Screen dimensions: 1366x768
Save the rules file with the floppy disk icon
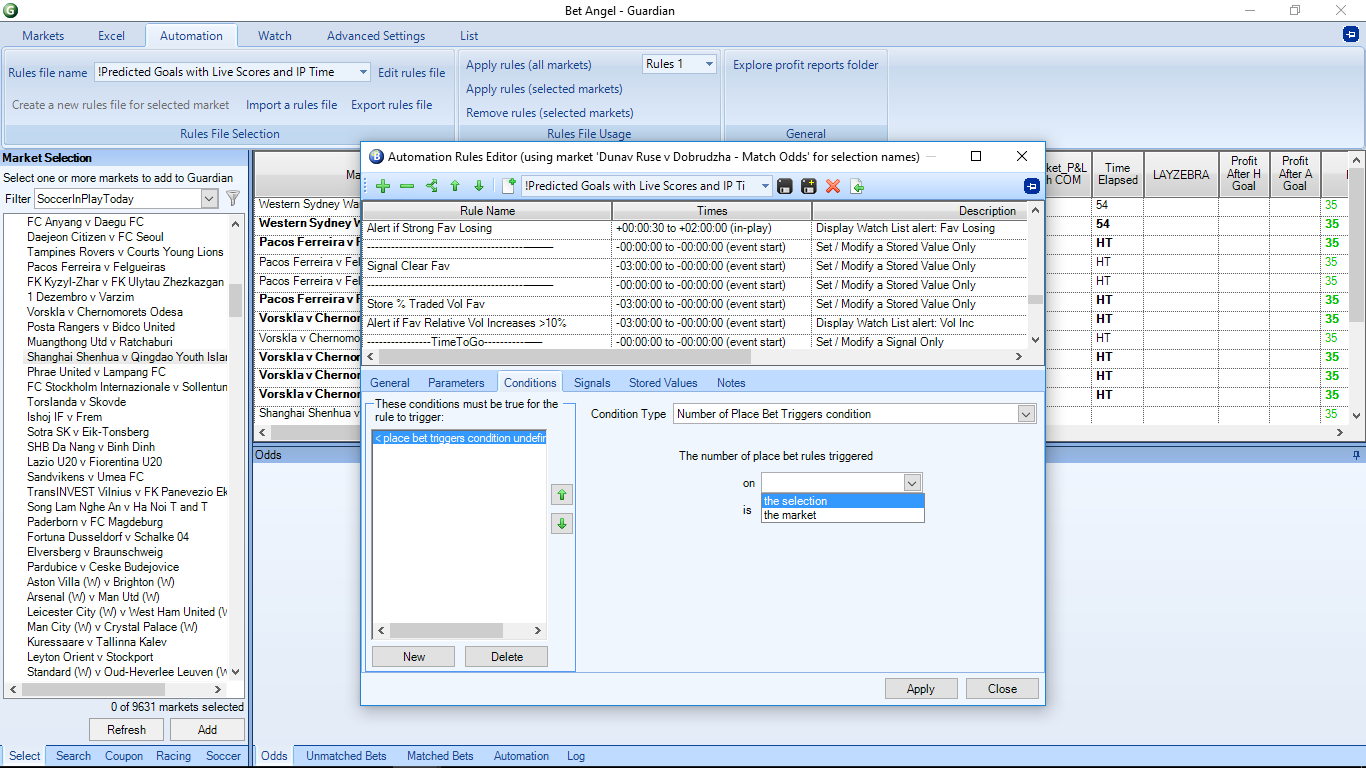pyautogui.click(x=785, y=186)
